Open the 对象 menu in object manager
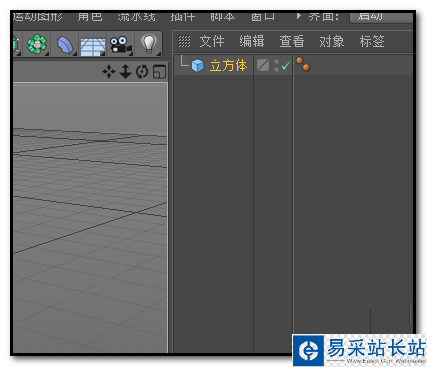The image size is (427, 367). pos(332,41)
